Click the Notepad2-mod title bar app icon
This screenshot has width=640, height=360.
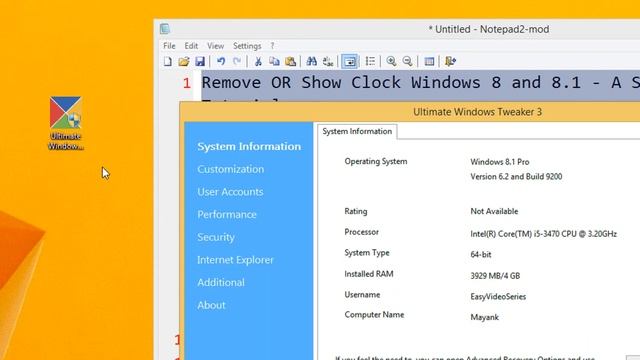tap(165, 29)
